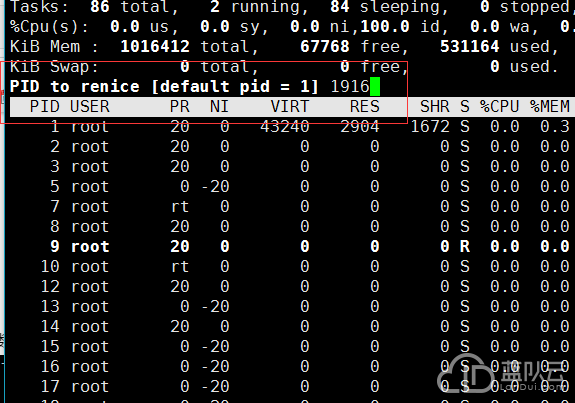Viewport: 575px width, 403px height.
Task: Select the PR column header
Action: [179, 107]
